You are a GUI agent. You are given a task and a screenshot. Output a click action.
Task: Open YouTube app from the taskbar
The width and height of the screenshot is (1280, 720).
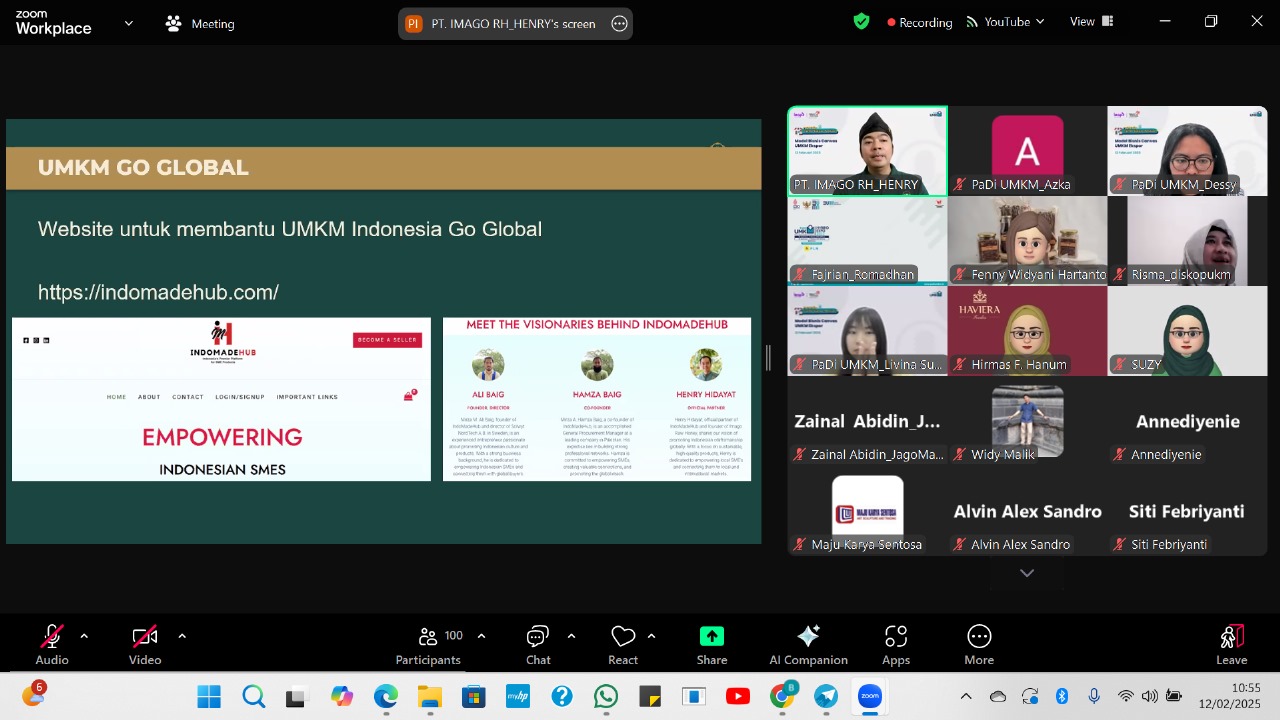738,697
